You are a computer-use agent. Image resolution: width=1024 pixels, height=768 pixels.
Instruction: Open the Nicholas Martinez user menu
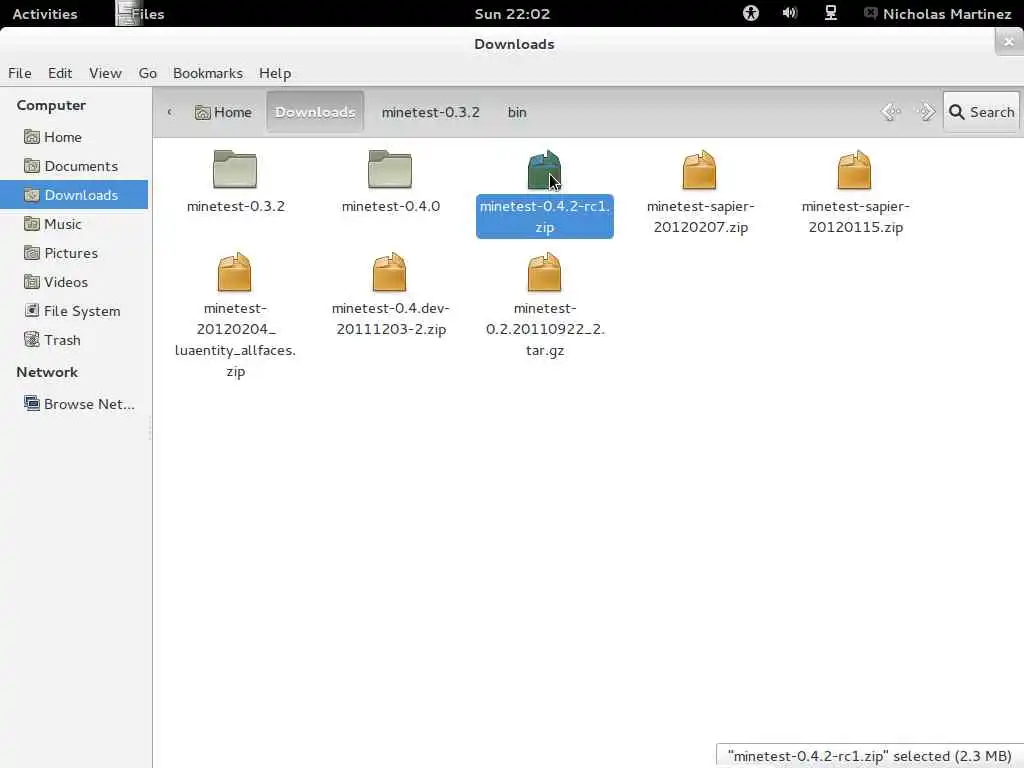pos(938,14)
